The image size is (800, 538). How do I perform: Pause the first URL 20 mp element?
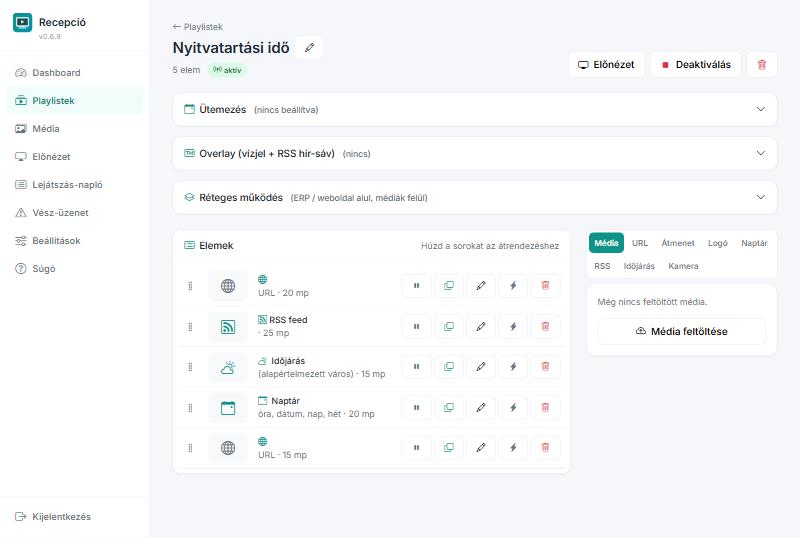pos(416,286)
